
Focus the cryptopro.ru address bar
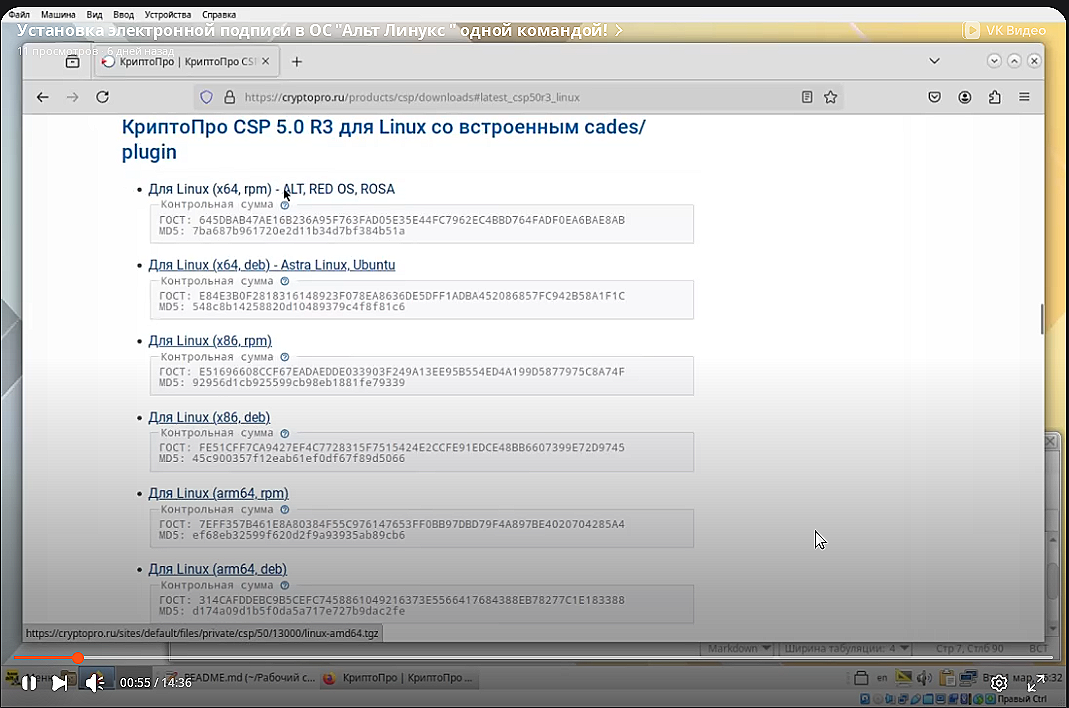(518, 98)
